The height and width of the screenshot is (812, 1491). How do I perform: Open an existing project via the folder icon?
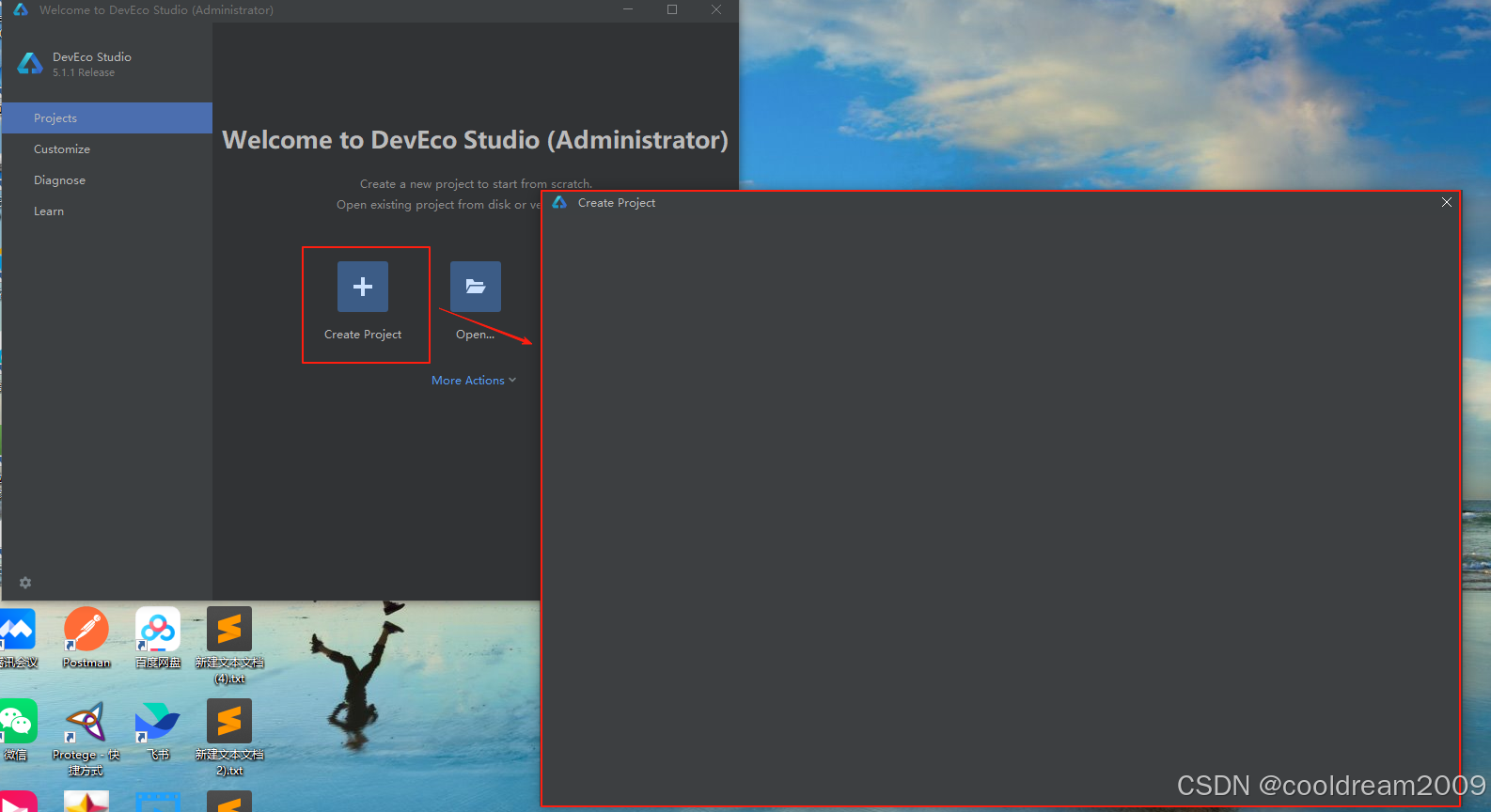pyautogui.click(x=476, y=287)
